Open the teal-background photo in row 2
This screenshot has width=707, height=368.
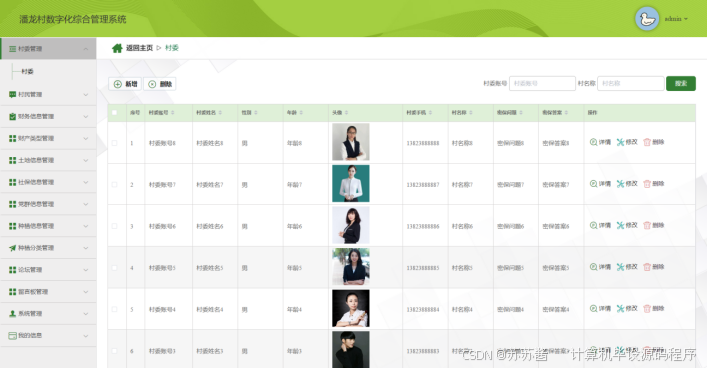pyautogui.click(x=351, y=184)
